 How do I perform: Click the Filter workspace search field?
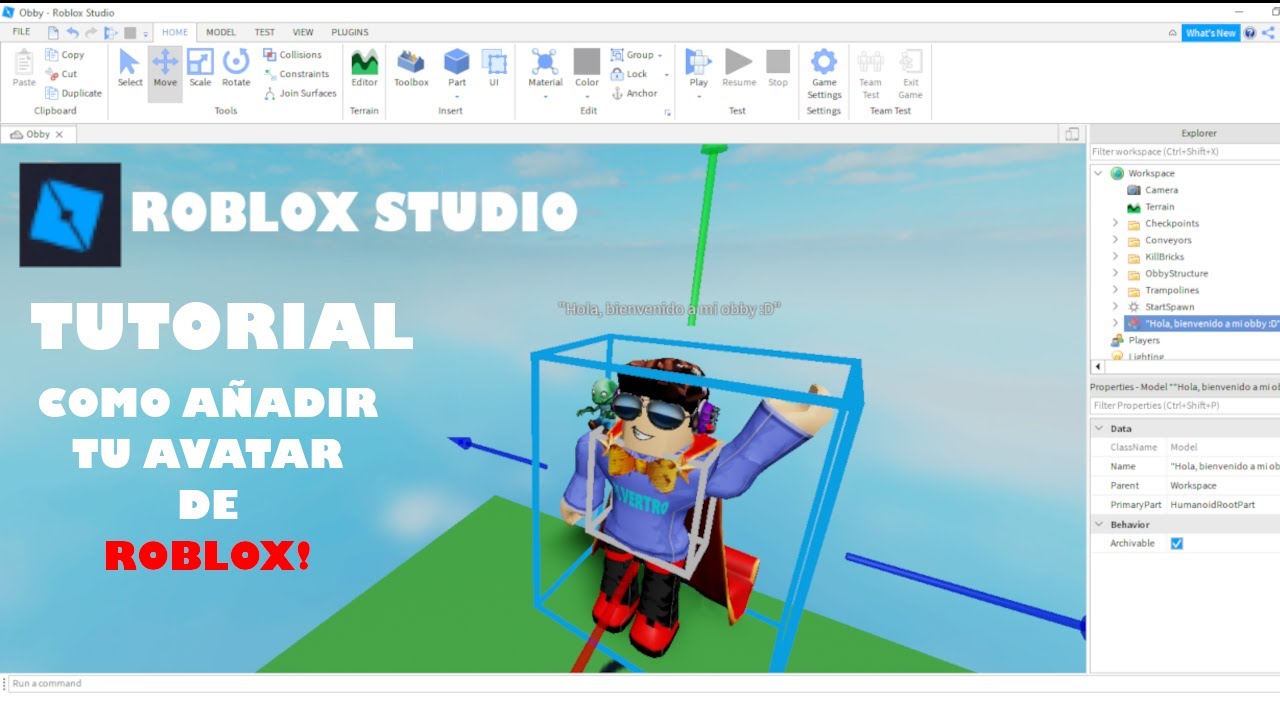click(1185, 152)
